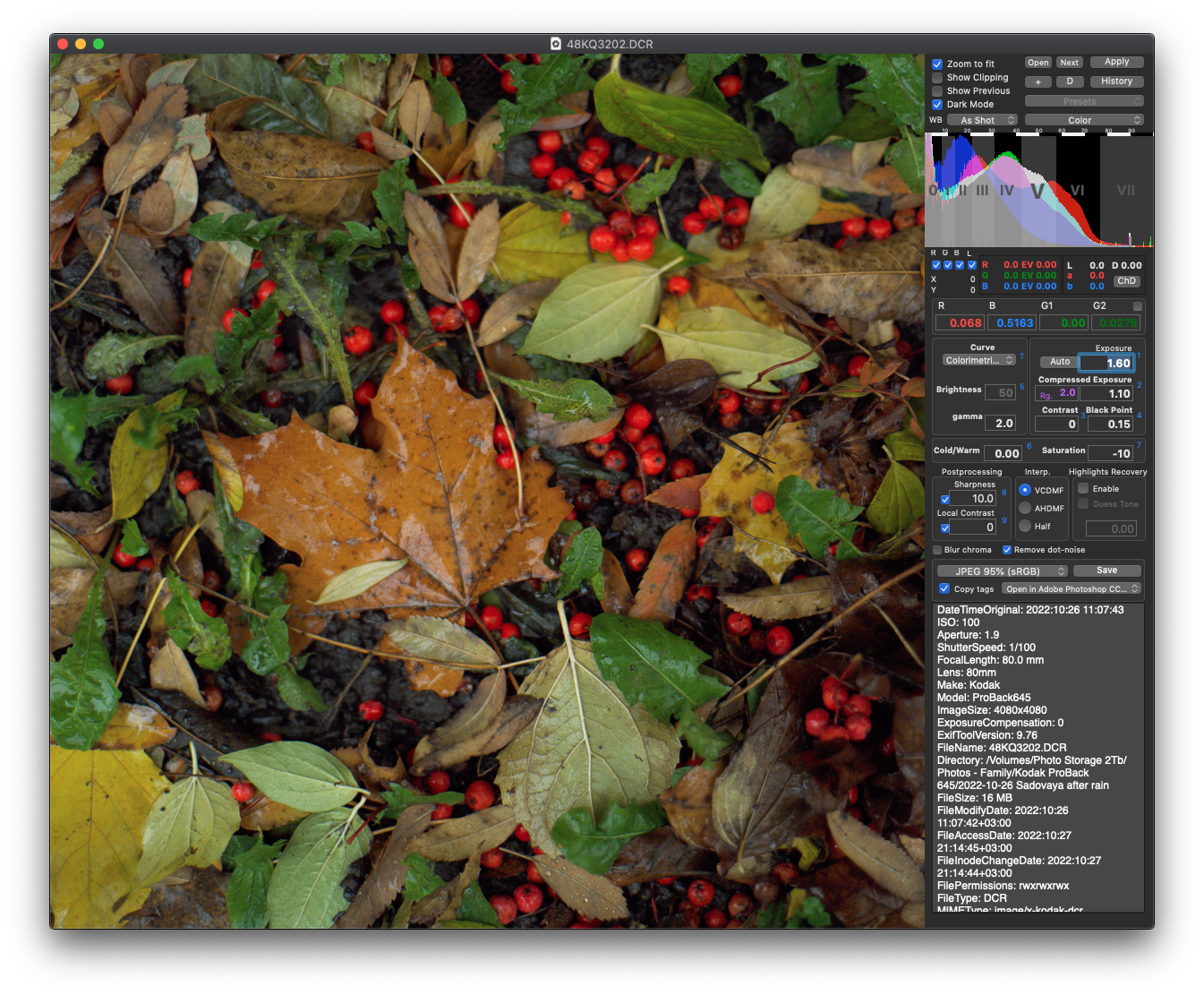The height and width of the screenshot is (995, 1204).
Task: Click the Exposure value field
Action: pos(1107,363)
